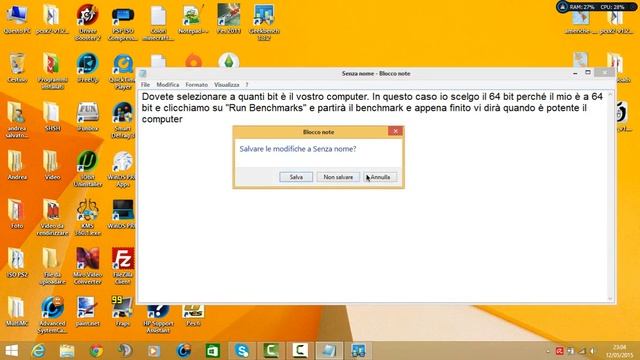Open the Modifica menu

pyautogui.click(x=168, y=84)
